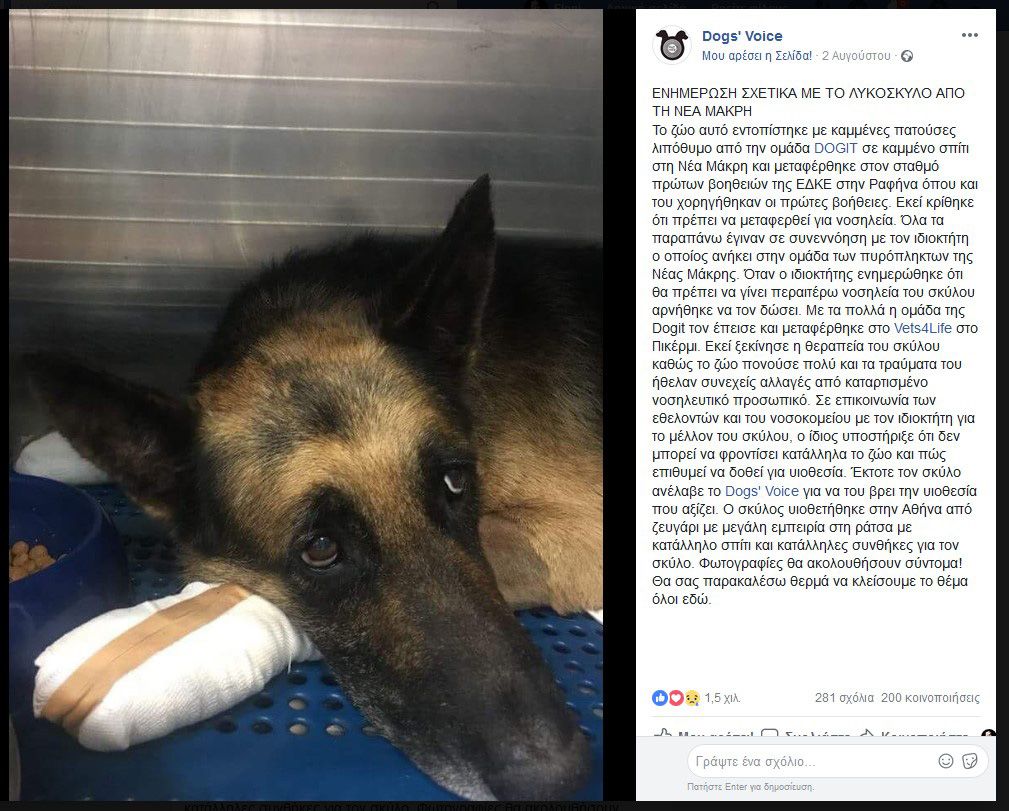Open the post options three-dots menu
Screen dimensions: 1009x811
click(x=969, y=35)
